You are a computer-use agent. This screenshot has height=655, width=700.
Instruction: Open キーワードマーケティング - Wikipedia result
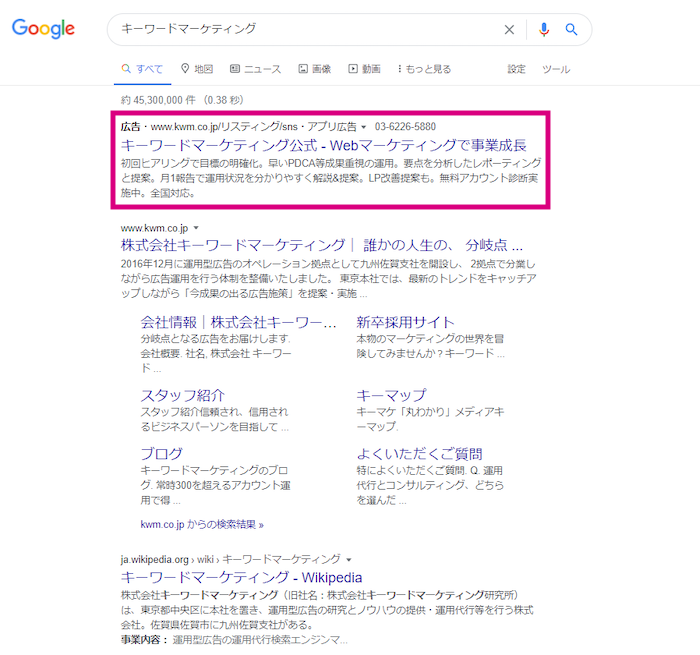(241, 577)
